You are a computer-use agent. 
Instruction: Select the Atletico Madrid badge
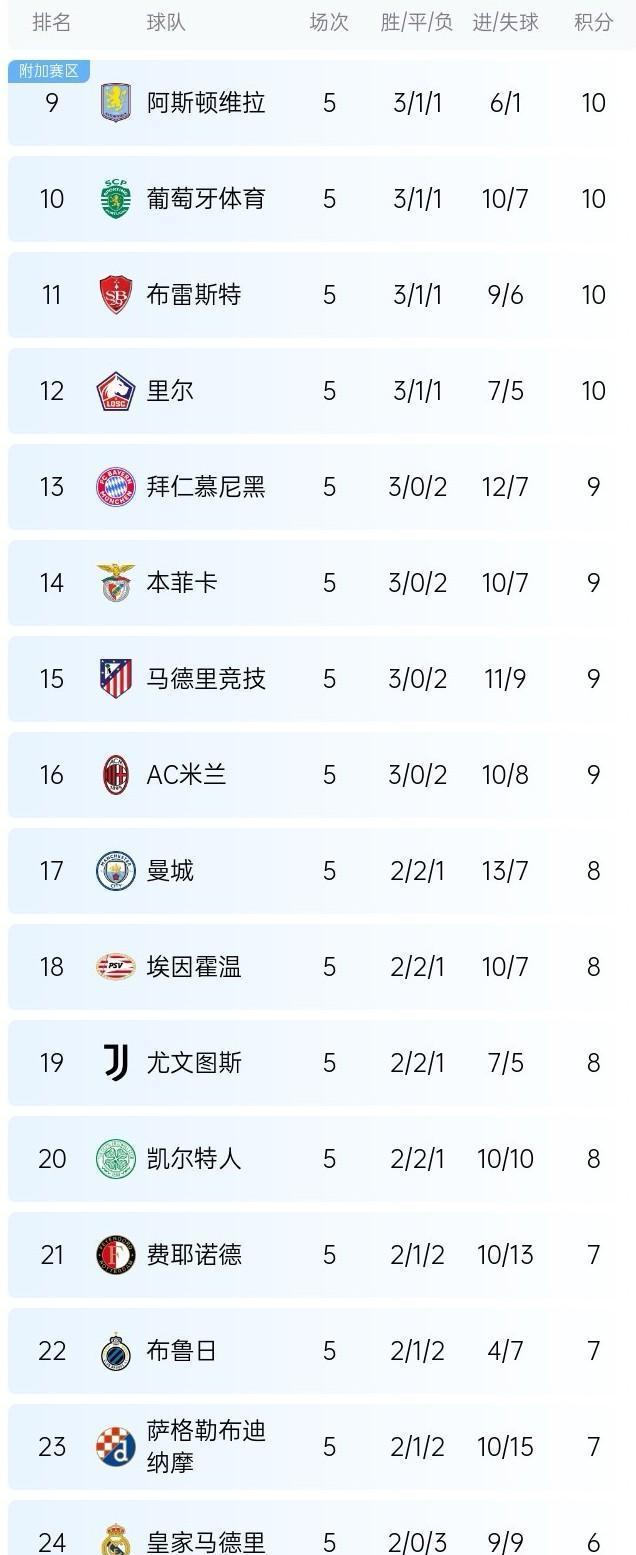(116, 679)
